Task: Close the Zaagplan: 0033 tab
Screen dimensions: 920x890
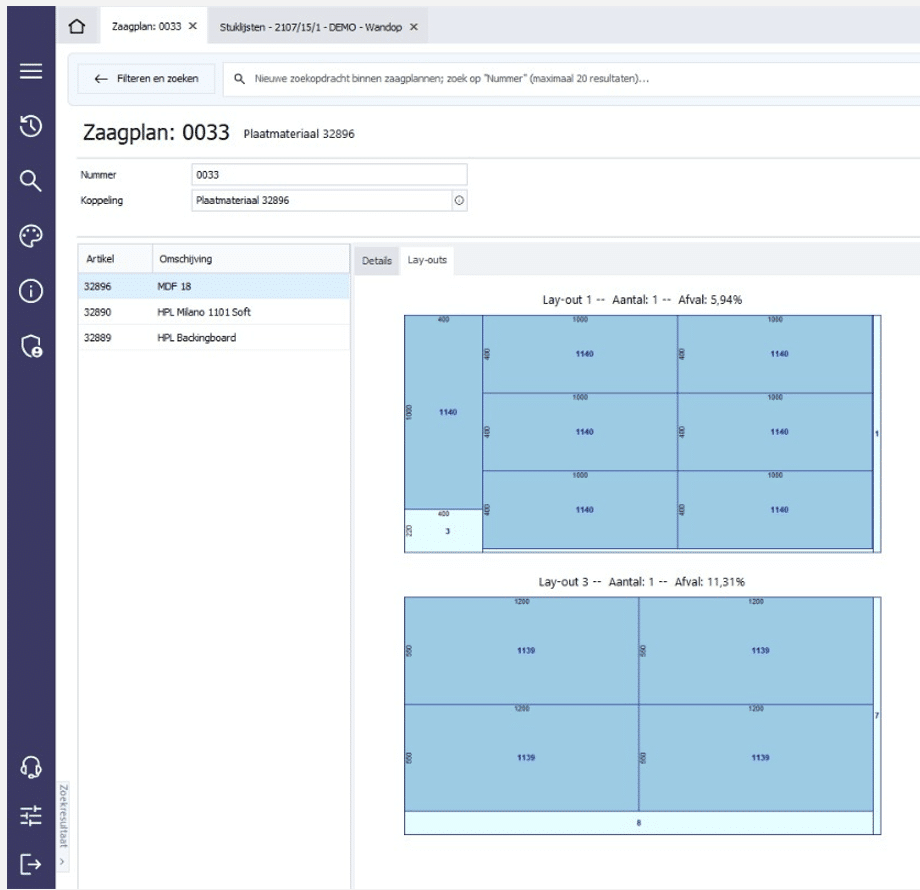Action: (x=193, y=26)
